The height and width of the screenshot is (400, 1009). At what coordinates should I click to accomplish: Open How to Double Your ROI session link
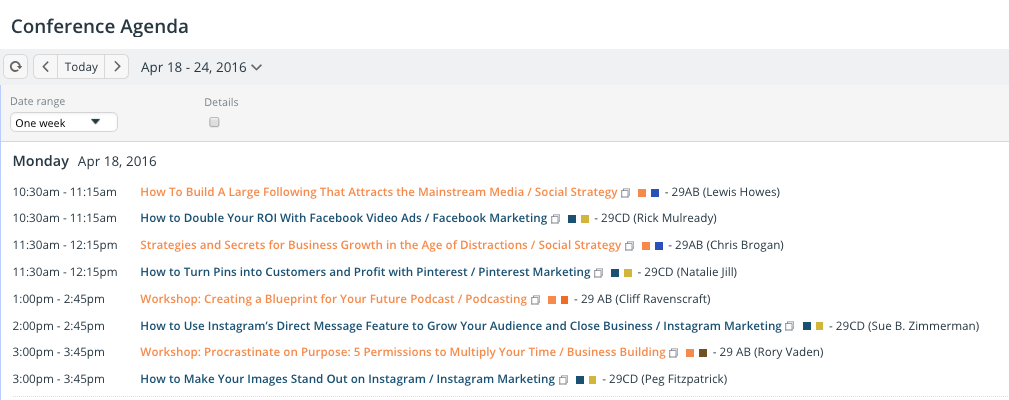pyautogui.click(x=344, y=218)
